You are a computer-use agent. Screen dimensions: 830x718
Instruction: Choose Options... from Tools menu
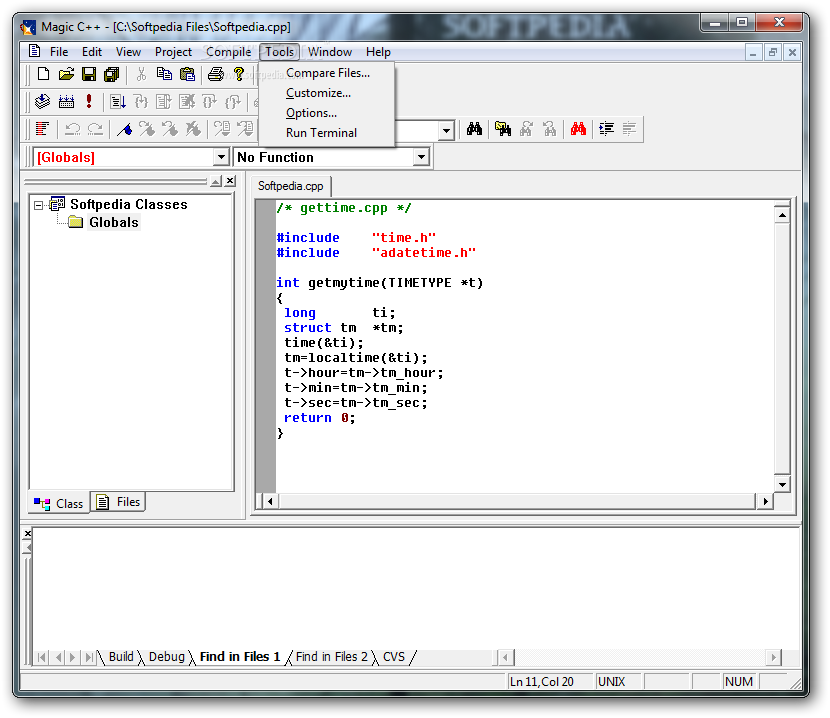coord(327,113)
